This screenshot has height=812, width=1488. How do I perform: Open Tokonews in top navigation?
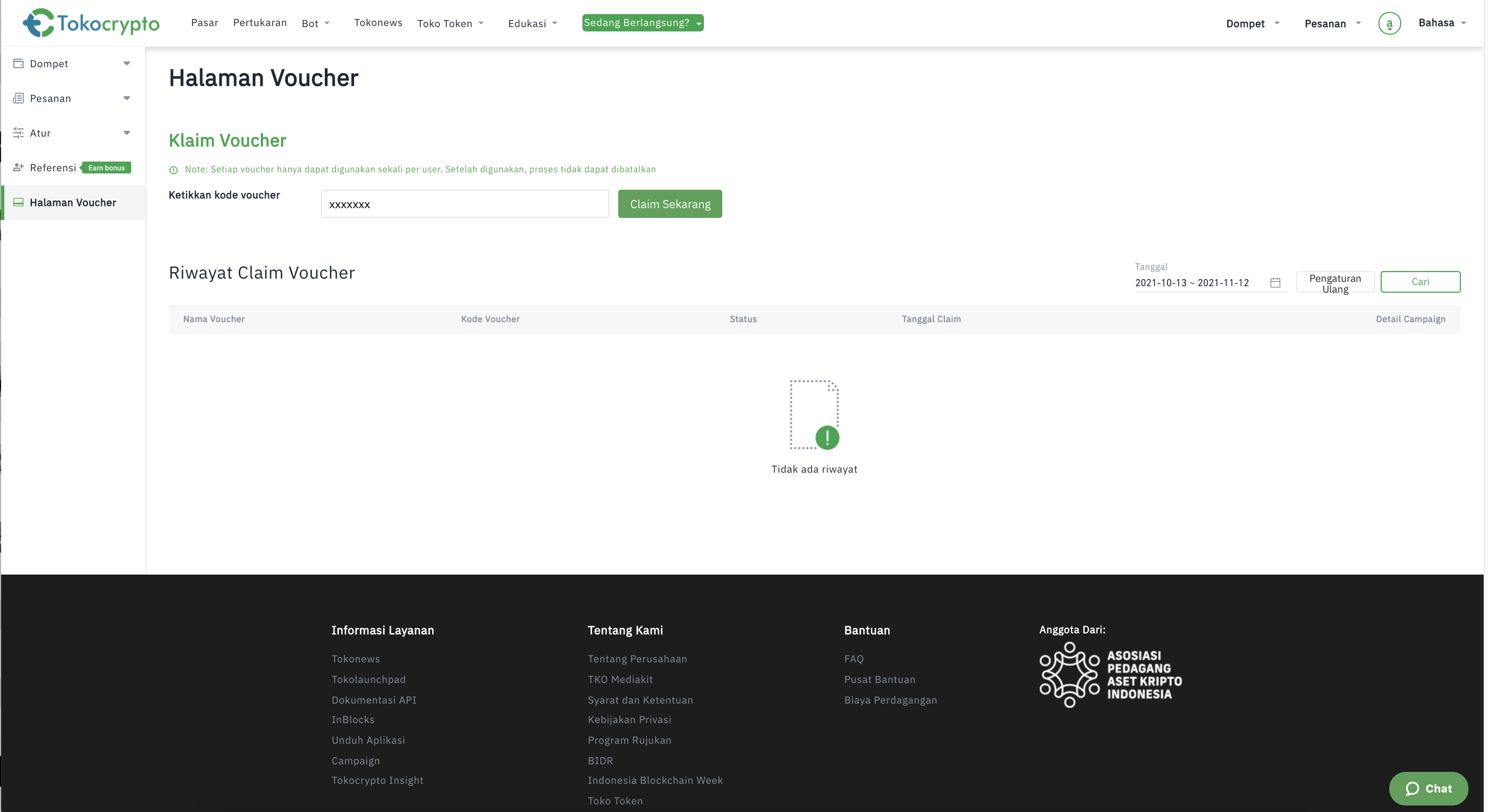click(x=379, y=23)
